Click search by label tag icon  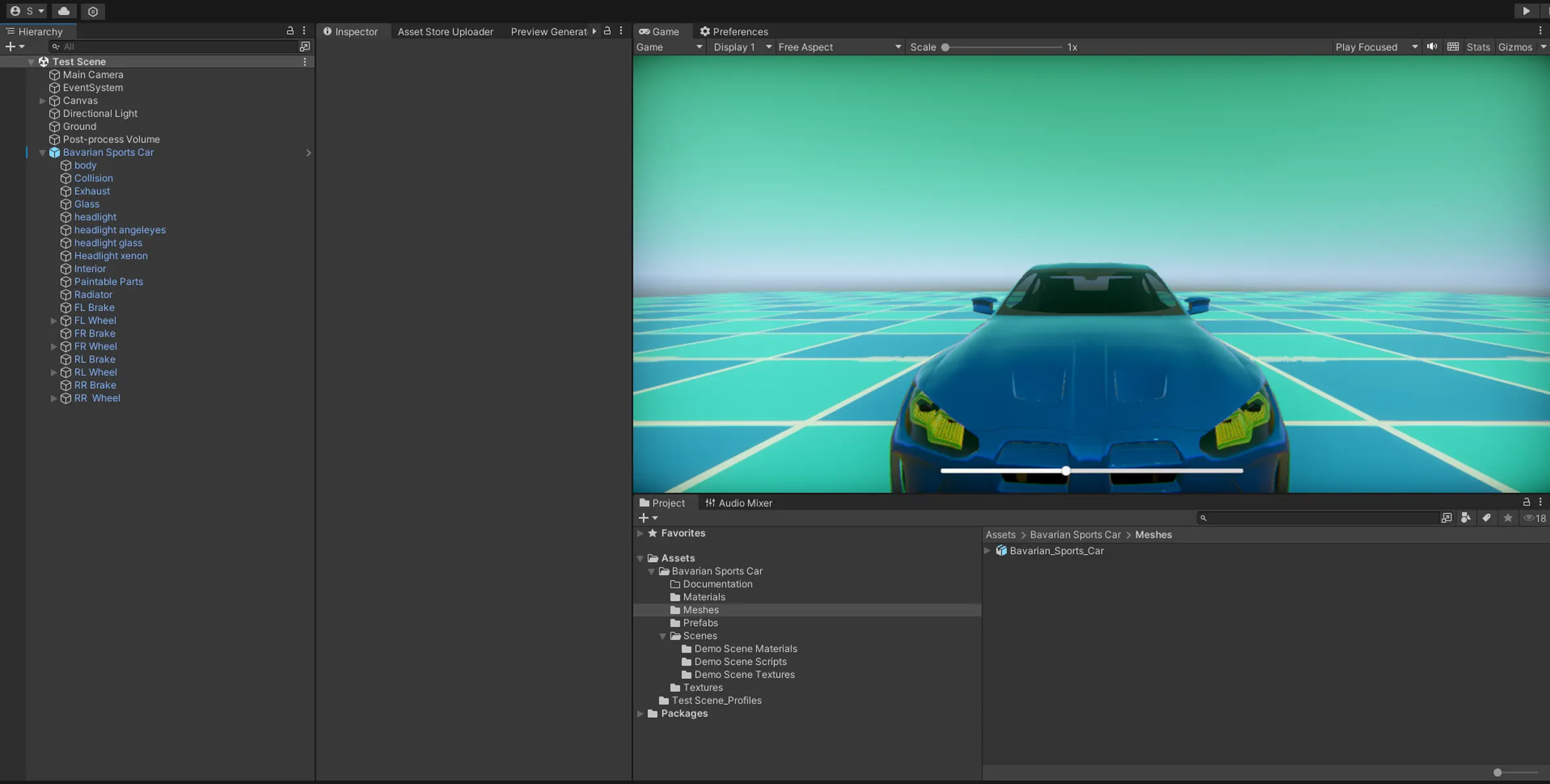click(1487, 517)
